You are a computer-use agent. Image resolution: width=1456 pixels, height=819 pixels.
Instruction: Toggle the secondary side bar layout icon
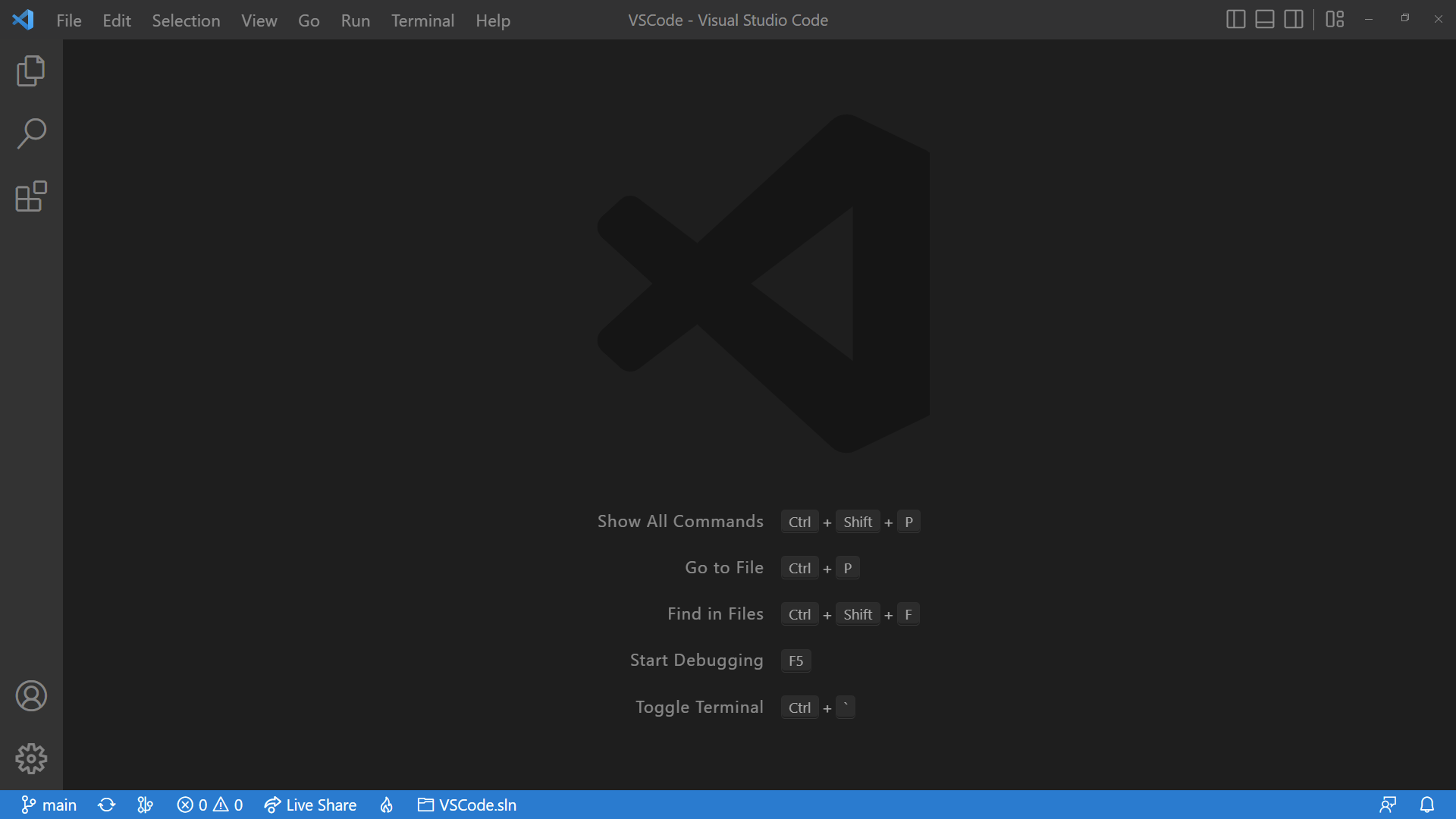1294,20
